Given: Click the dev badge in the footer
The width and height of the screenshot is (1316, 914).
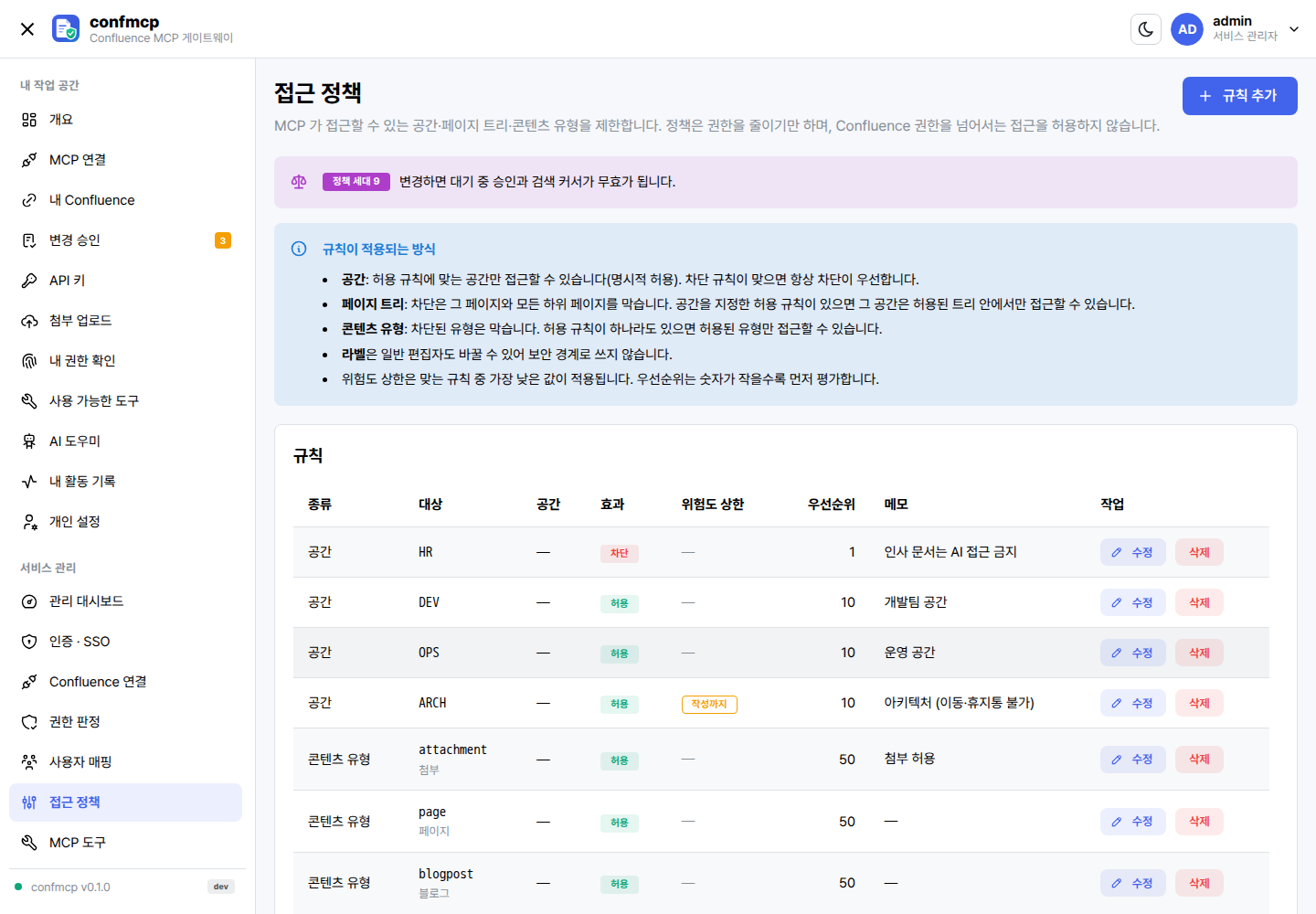Looking at the screenshot, I should pyautogui.click(x=221, y=887).
